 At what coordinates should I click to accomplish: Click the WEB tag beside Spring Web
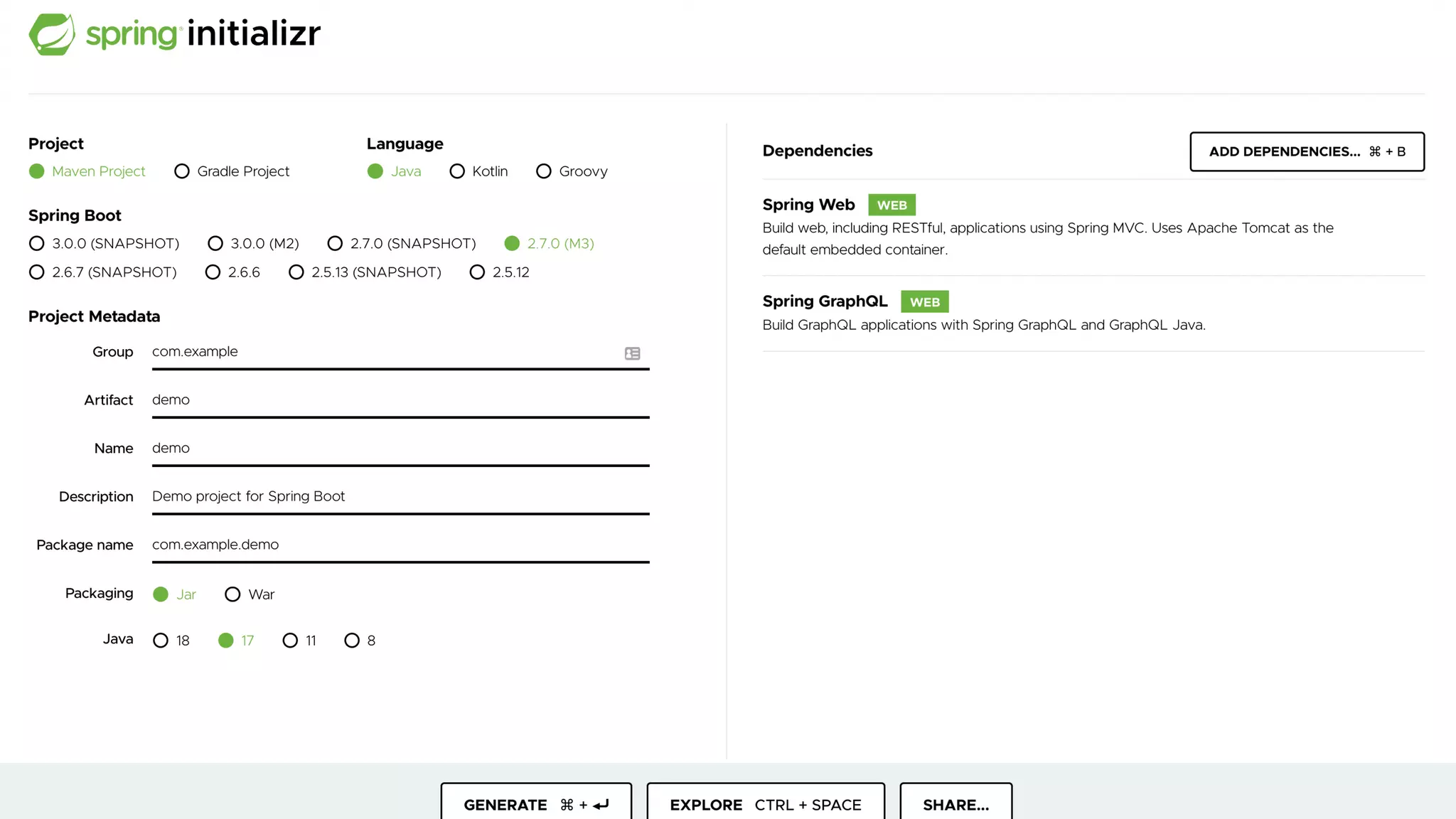(x=892, y=205)
